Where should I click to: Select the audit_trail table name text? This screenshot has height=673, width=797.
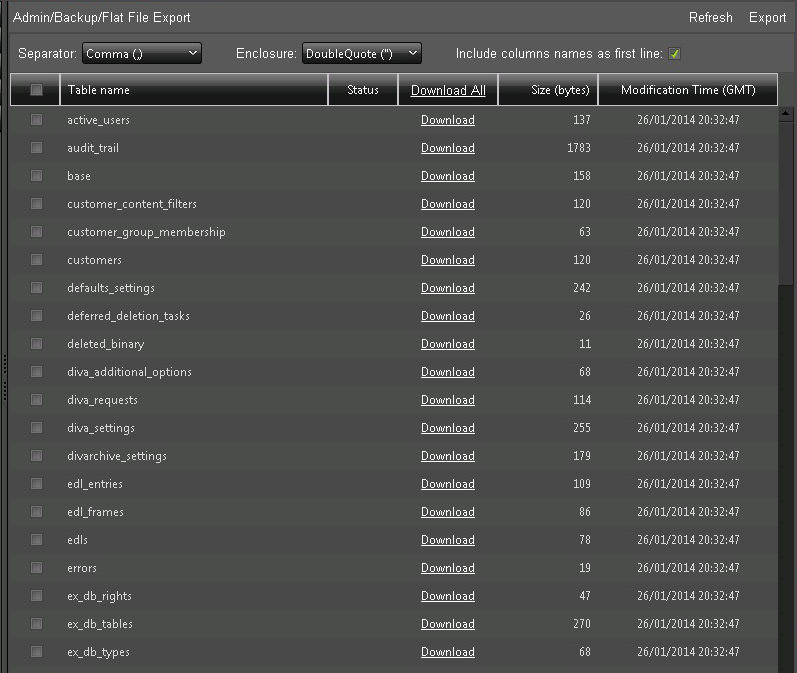(93, 148)
